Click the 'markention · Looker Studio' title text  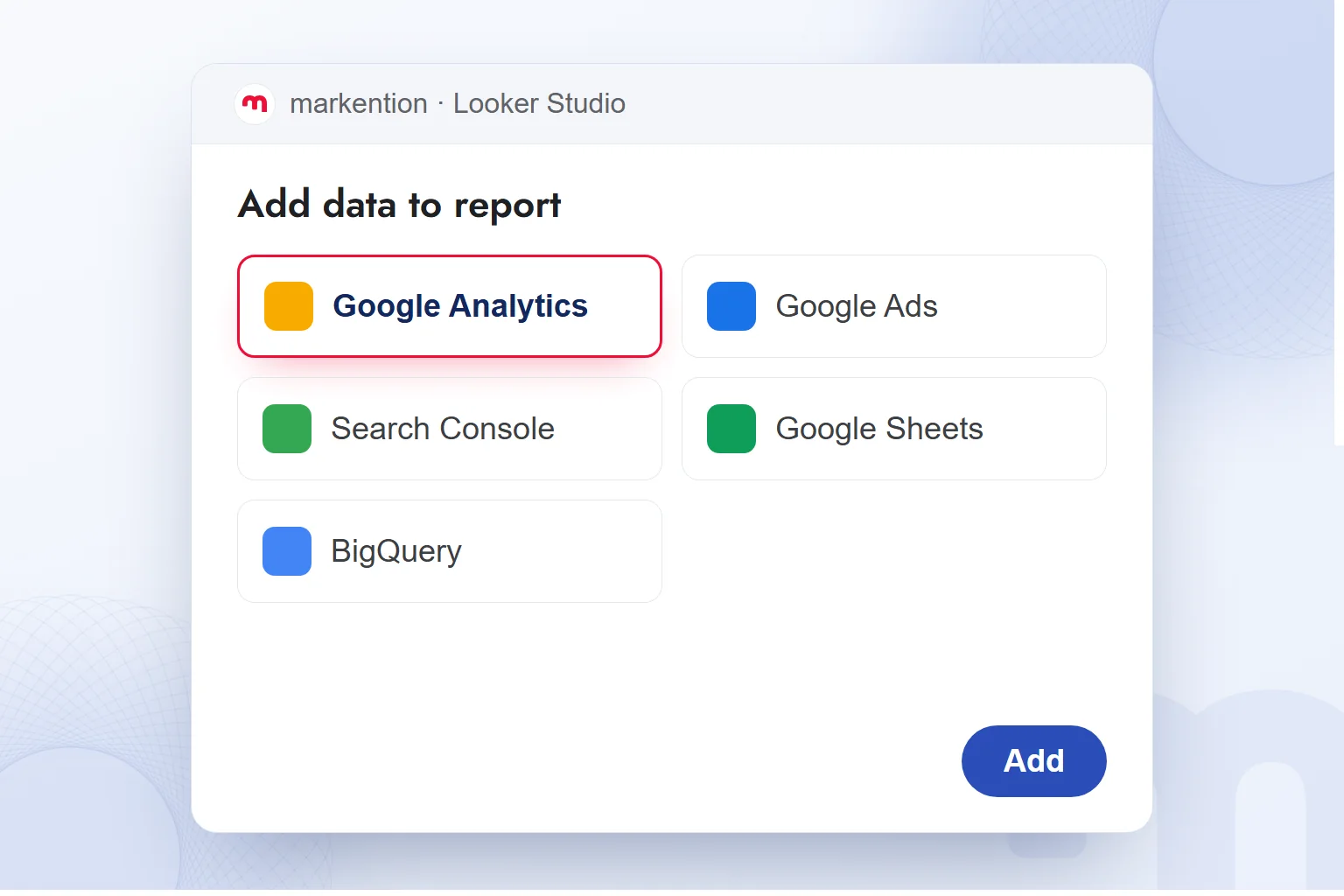point(458,103)
